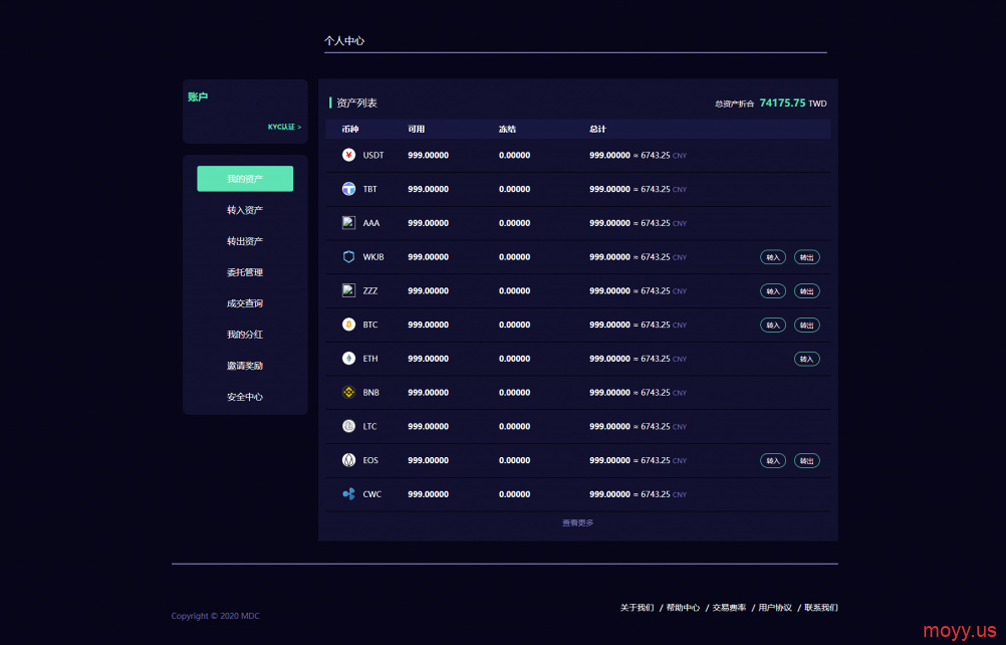1006x645 pixels.
Task: Click the WKJB hexagon coin icon
Action: [x=348, y=257]
